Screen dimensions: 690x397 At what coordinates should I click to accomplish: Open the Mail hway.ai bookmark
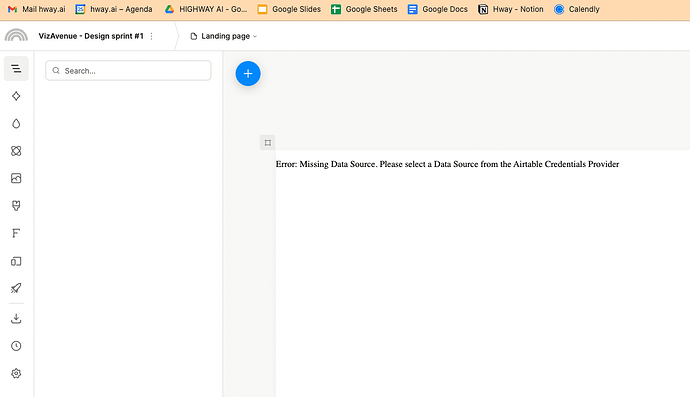point(37,9)
